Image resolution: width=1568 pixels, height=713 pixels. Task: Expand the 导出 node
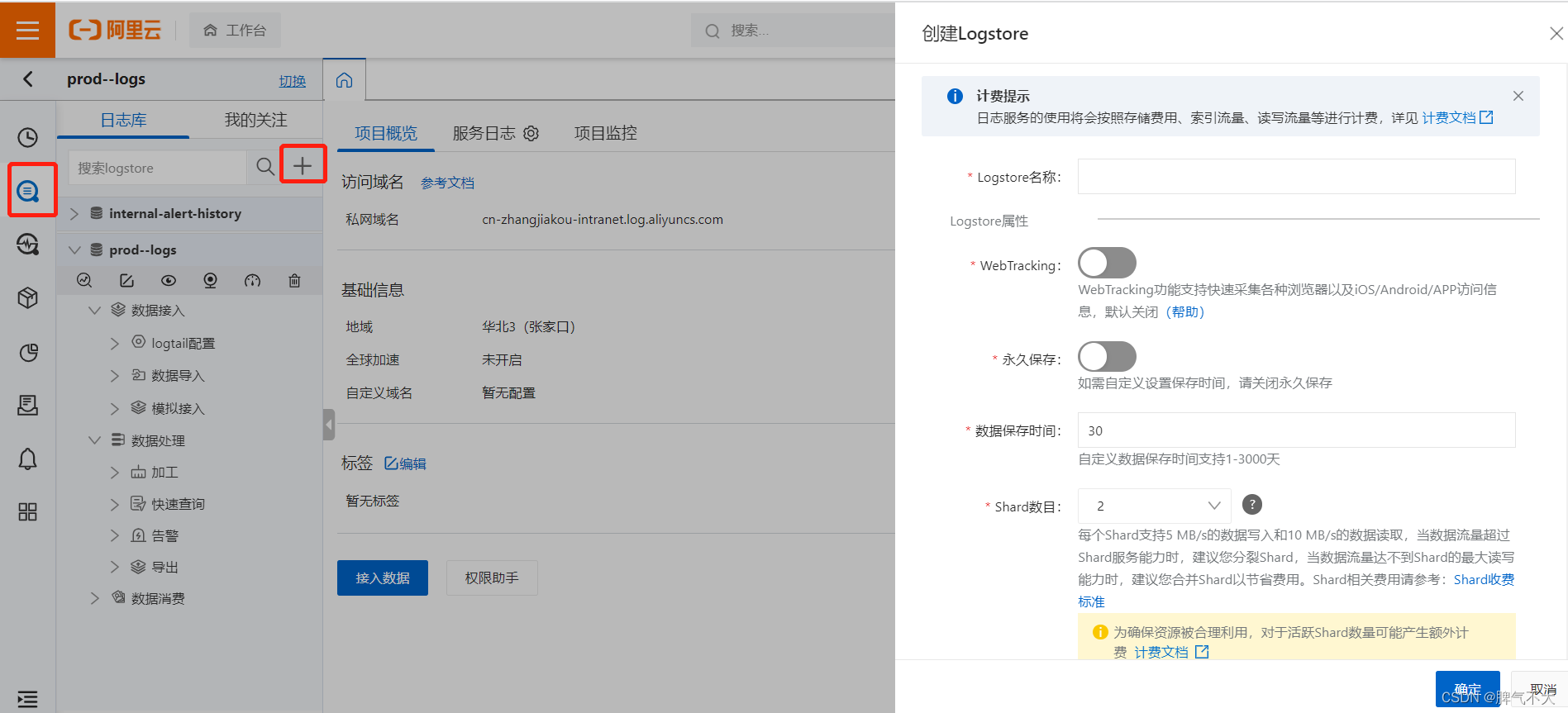coord(115,567)
